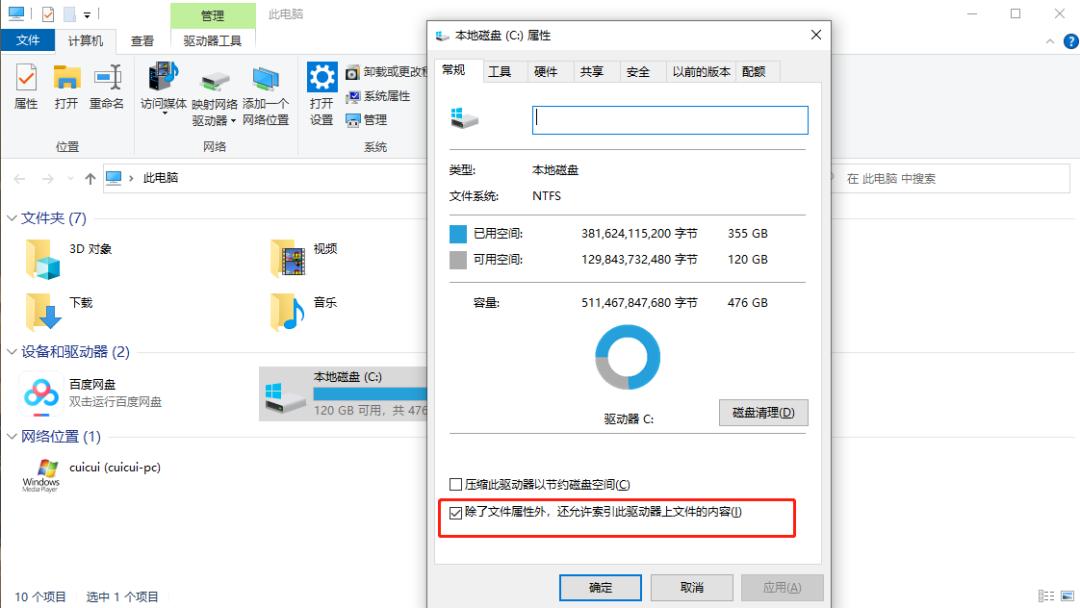The image size is (1080, 608).
Task: Switch to the 安全 tab
Action: (x=638, y=72)
